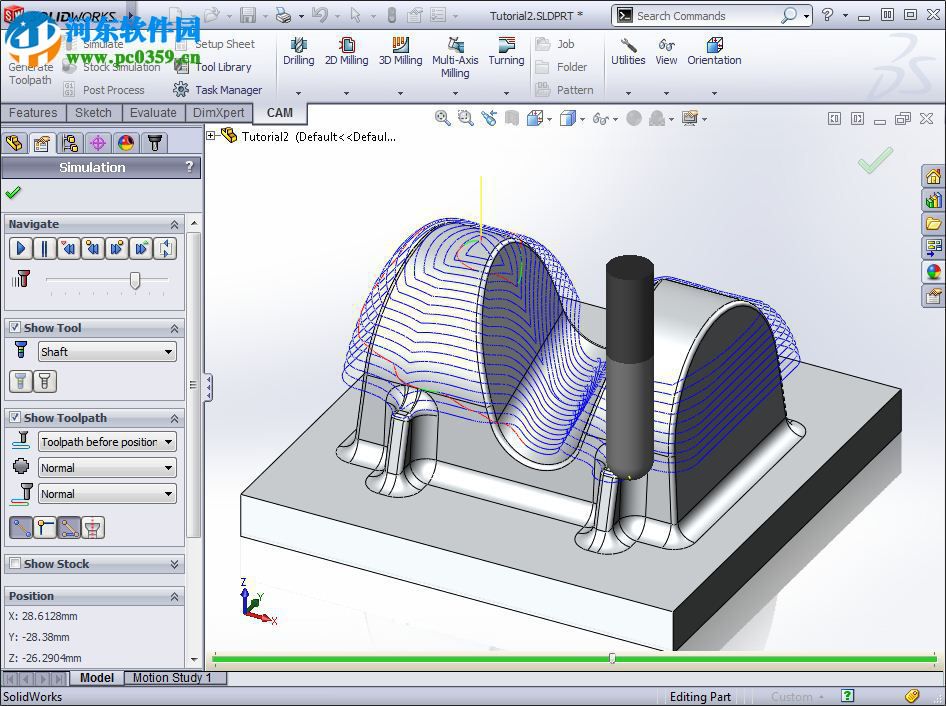Click the Orientation cube icon
This screenshot has width=946, height=706.
(714, 45)
